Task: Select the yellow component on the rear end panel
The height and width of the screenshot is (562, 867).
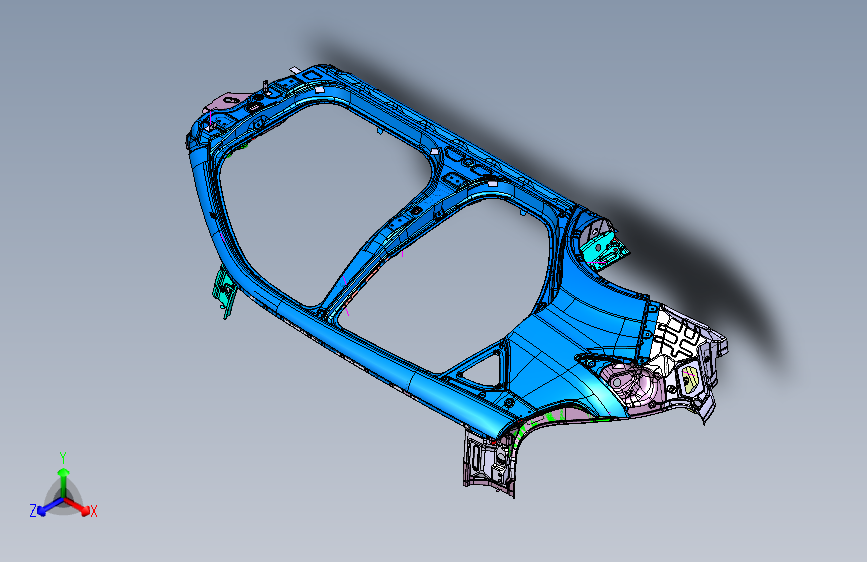Action: [690, 379]
